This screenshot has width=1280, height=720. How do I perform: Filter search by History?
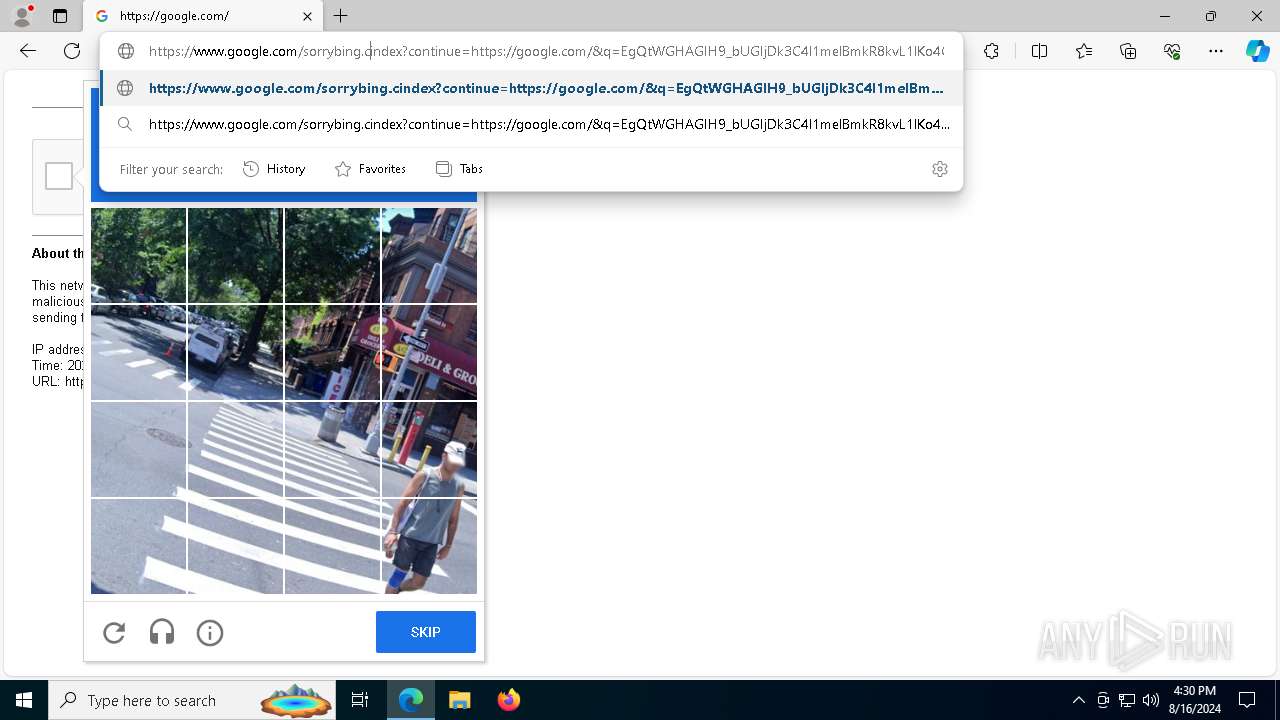click(x=274, y=169)
